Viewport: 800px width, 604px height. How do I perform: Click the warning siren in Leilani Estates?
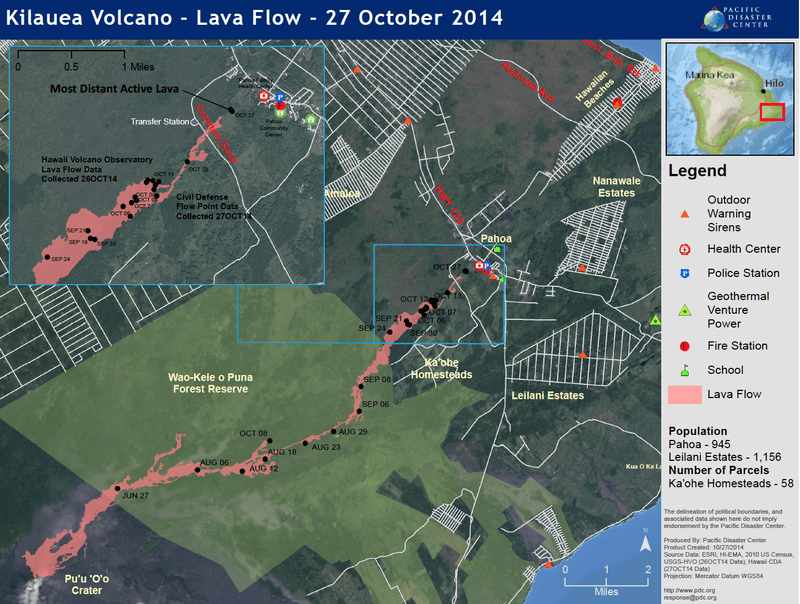583,354
